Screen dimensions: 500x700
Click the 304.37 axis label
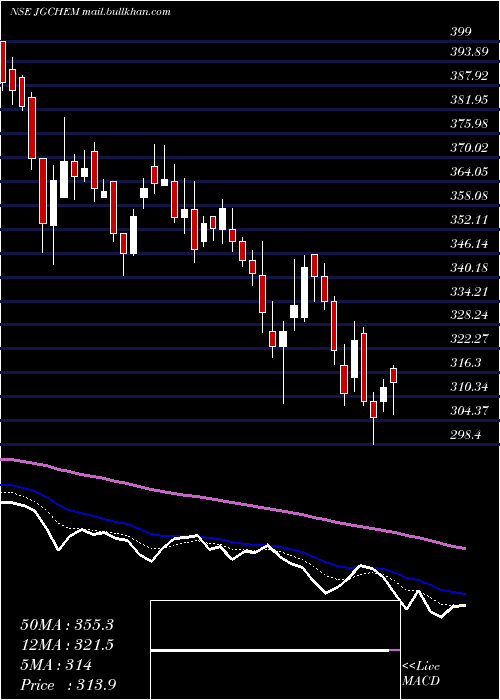tap(468, 410)
